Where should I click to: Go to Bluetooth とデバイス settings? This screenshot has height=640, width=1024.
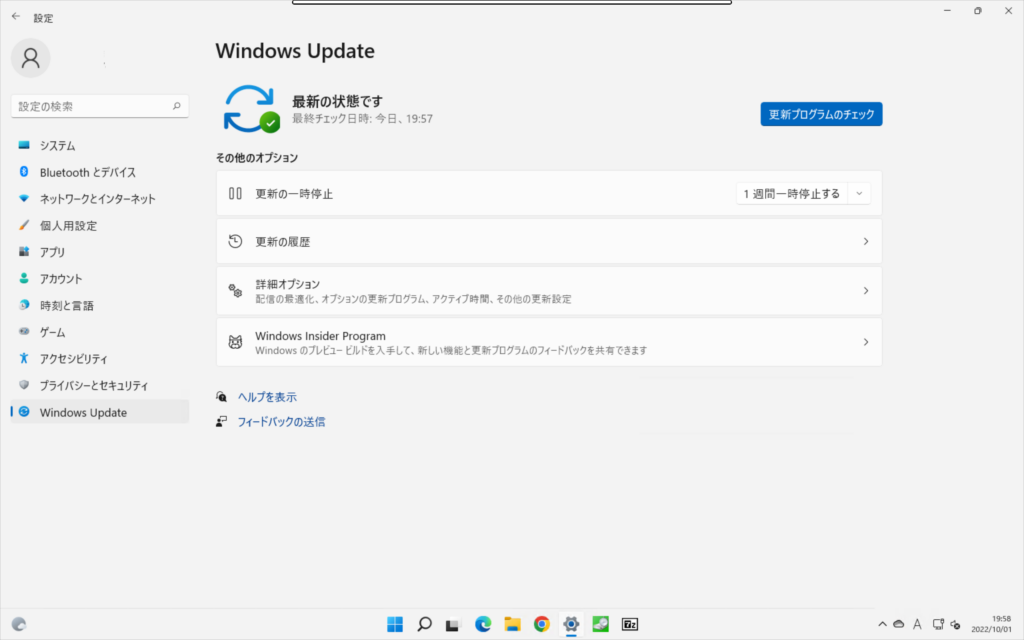click(x=87, y=172)
